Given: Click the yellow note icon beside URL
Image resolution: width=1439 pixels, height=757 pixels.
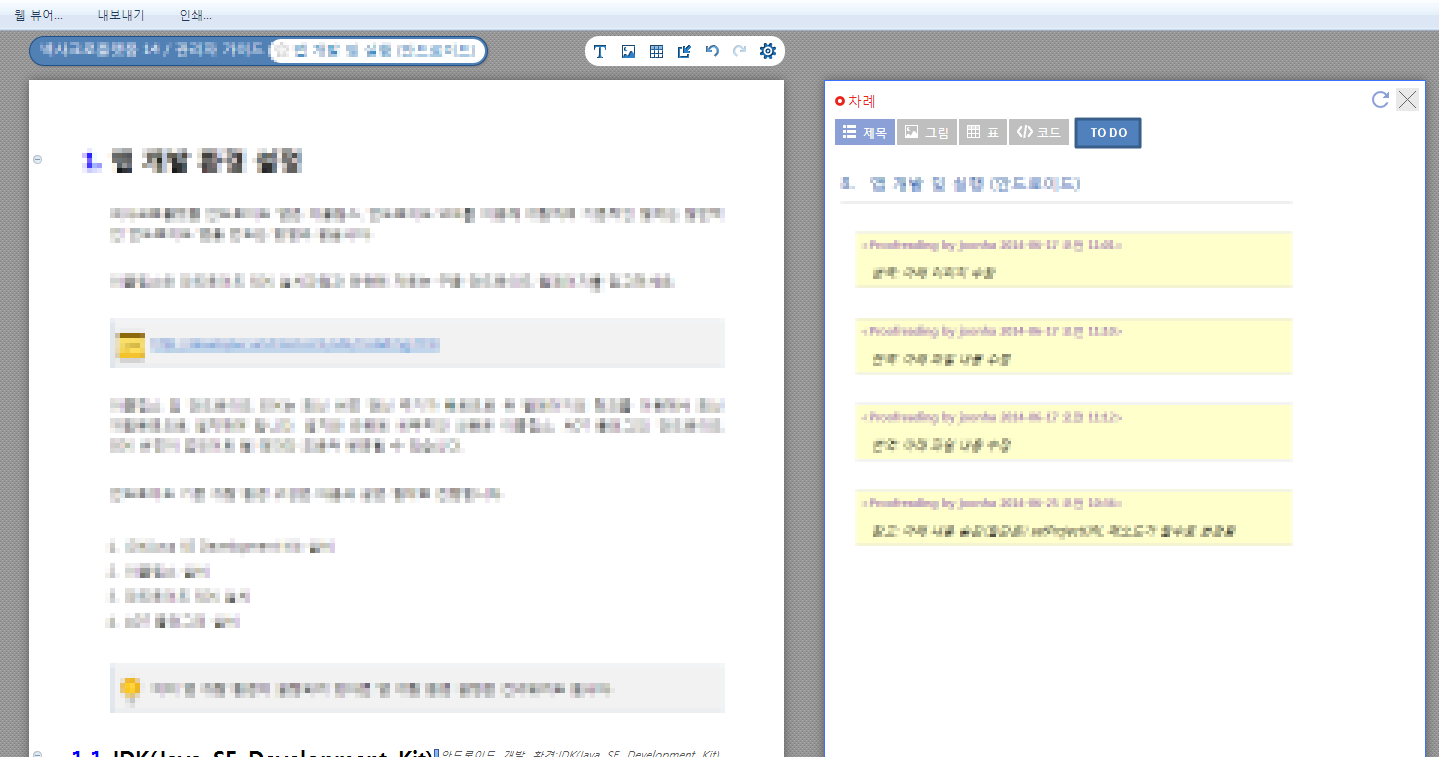Looking at the screenshot, I should [130, 345].
